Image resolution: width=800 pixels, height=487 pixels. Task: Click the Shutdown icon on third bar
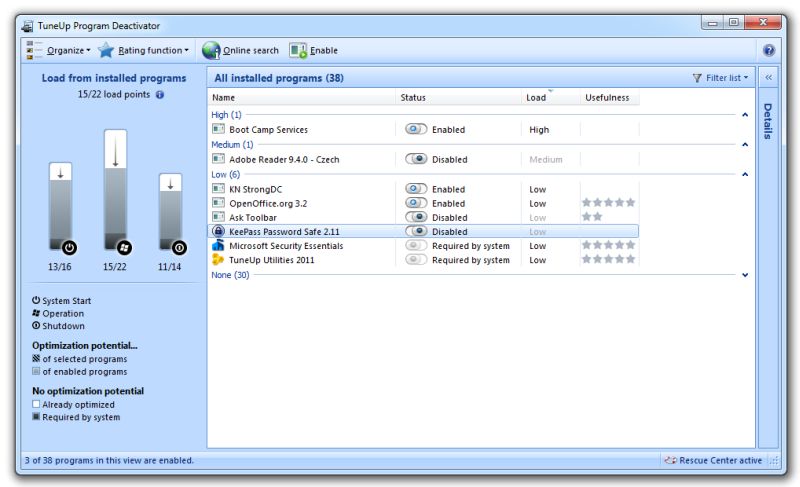tap(179, 248)
